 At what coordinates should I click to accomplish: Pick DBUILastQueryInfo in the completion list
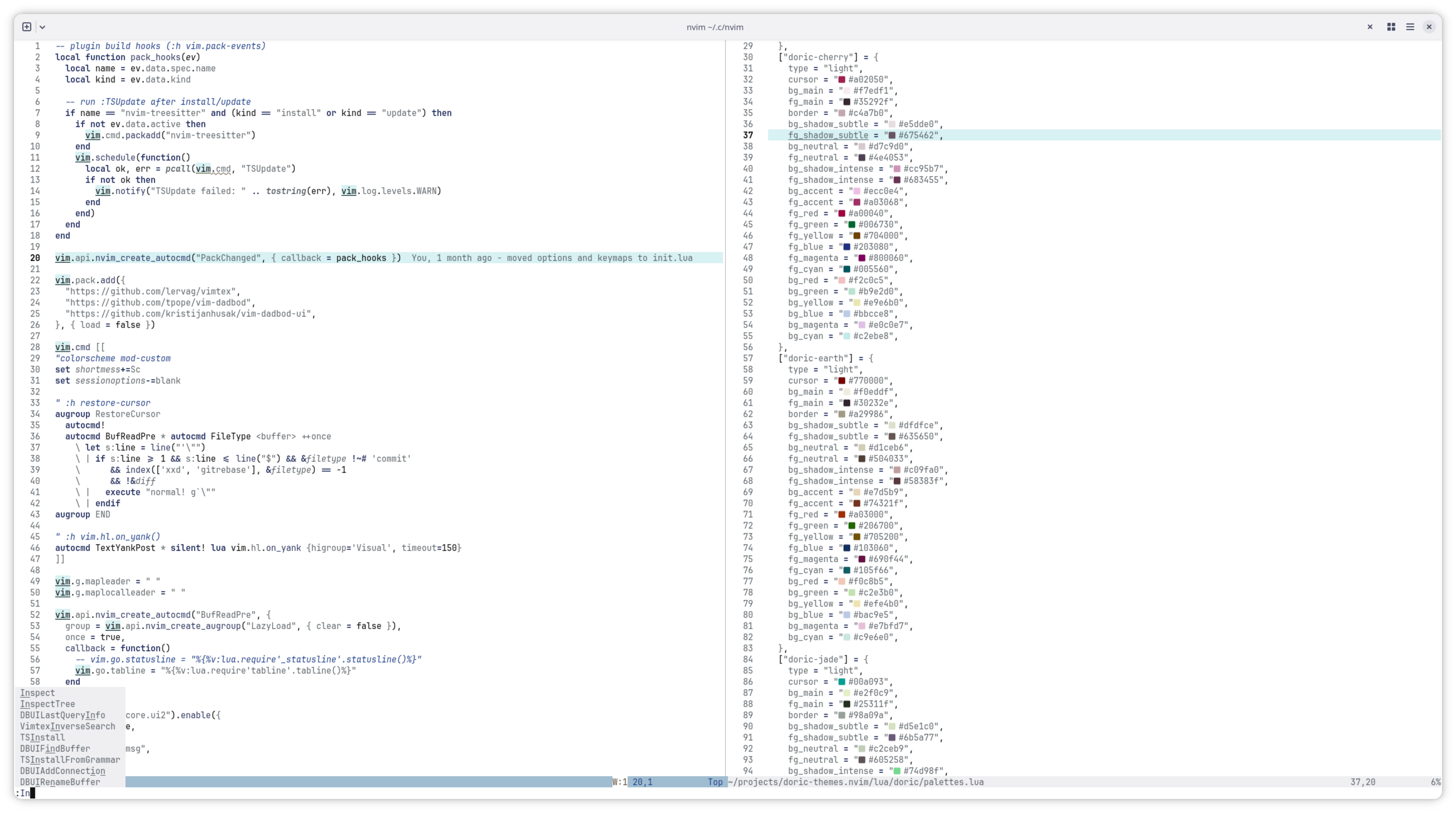pyautogui.click(x=62, y=715)
